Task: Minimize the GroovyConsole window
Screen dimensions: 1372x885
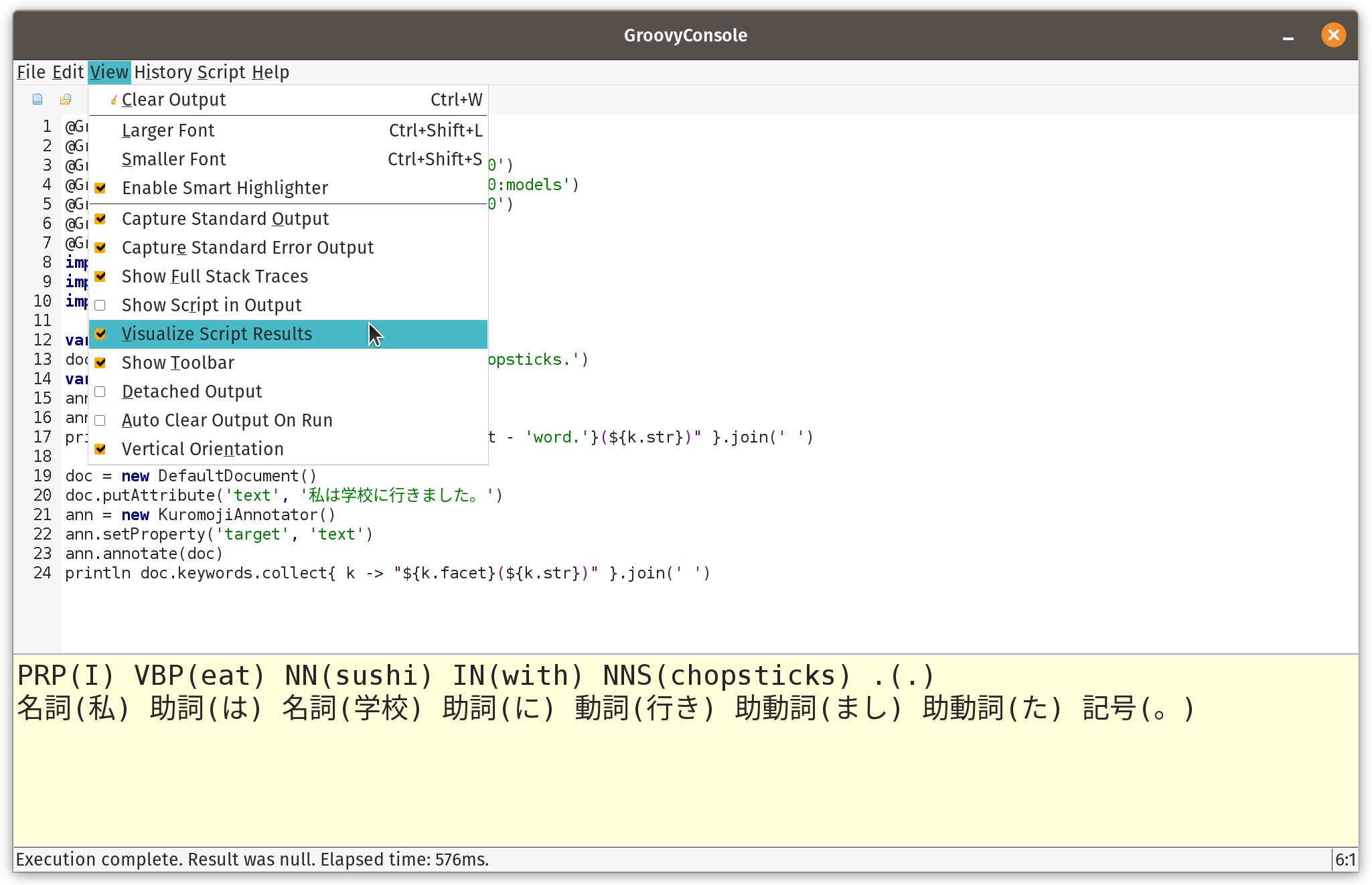Action: [x=1288, y=35]
